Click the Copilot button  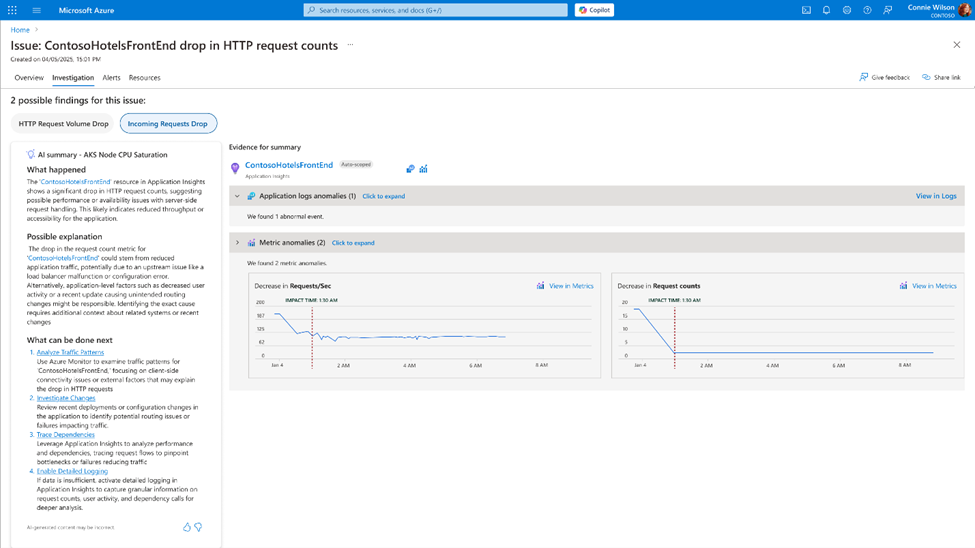tap(594, 10)
